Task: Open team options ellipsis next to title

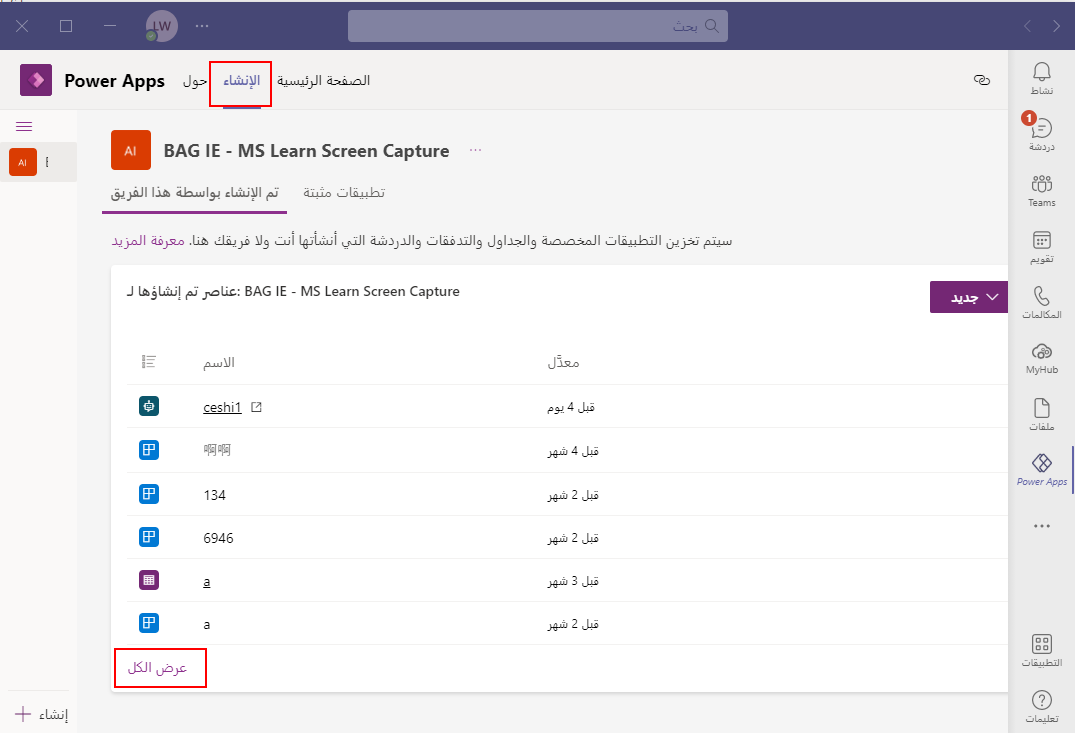Action: coord(475,150)
